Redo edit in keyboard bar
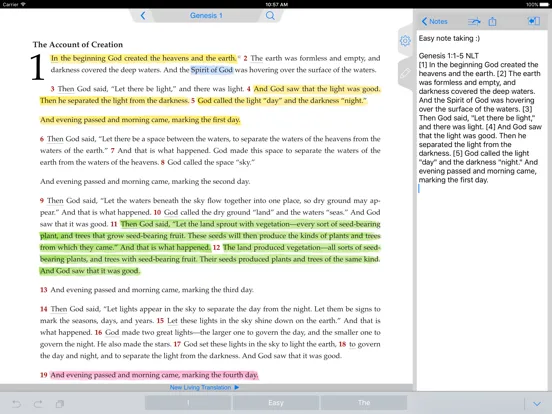The width and height of the screenshot is (552, 414). click(x=38, y=404)
